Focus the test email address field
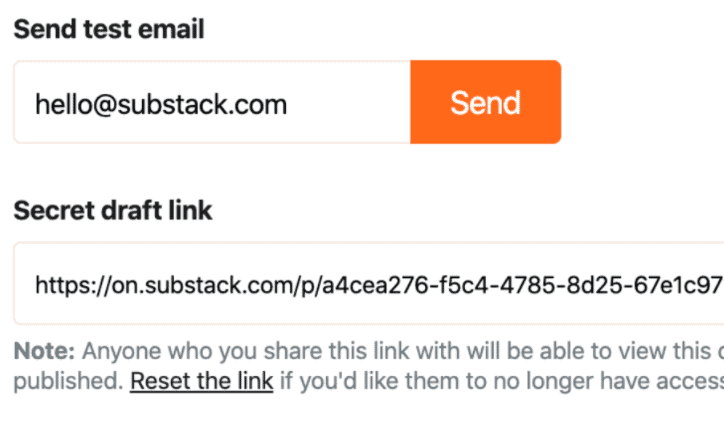 (212, 102)
